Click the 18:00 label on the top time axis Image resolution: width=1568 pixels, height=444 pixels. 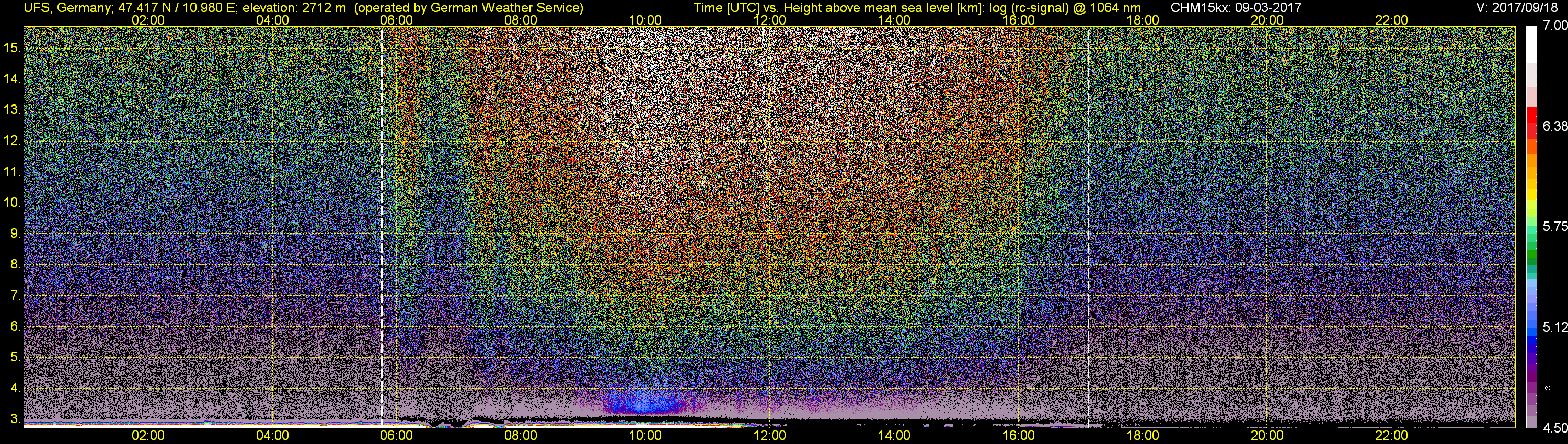coord(1143,20)
